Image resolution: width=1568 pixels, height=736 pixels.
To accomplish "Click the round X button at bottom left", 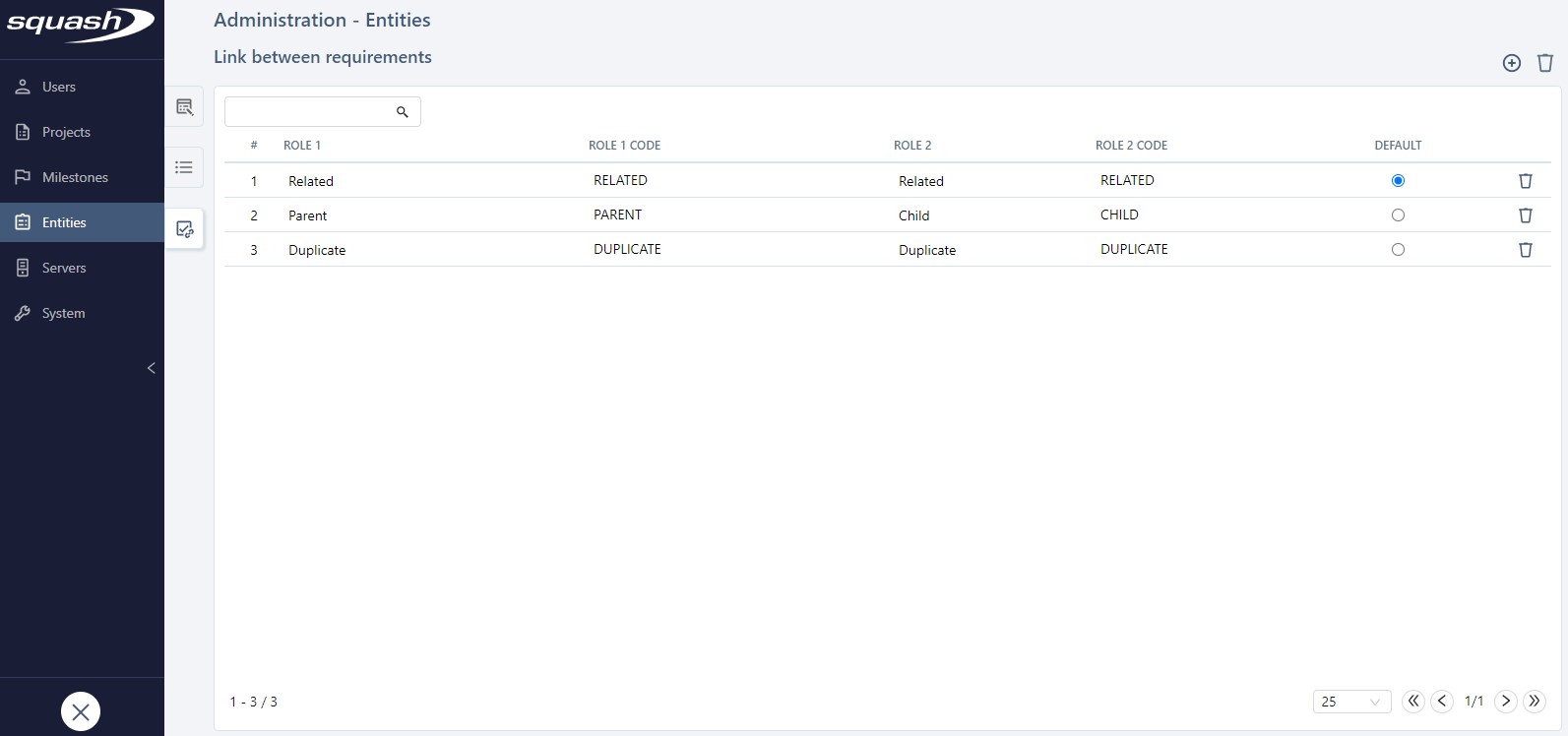I will pos(81,711).
